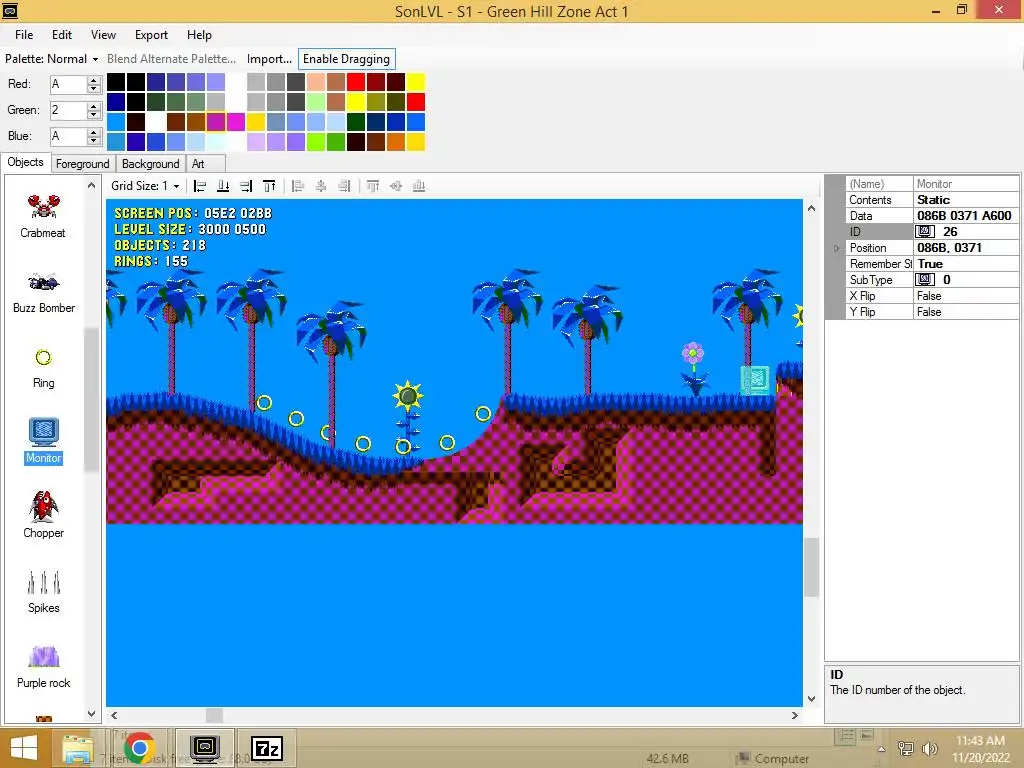Switch to the Foreground tab
The image size is (1024, 768).
82,164
